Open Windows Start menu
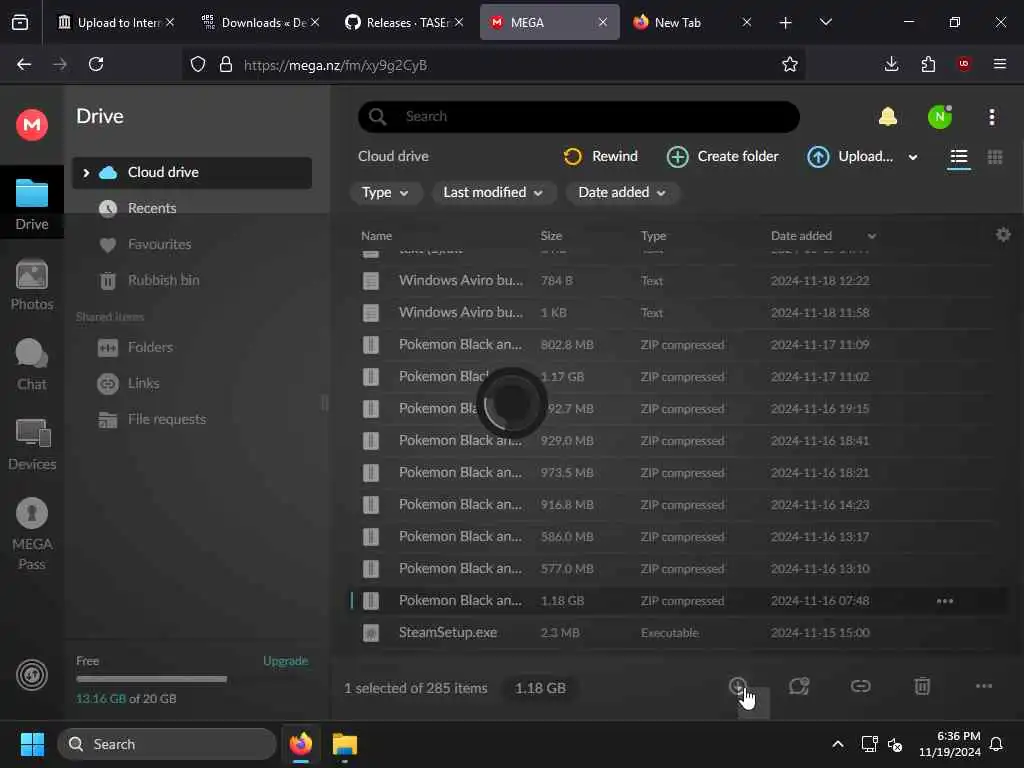 click(33, 744)
